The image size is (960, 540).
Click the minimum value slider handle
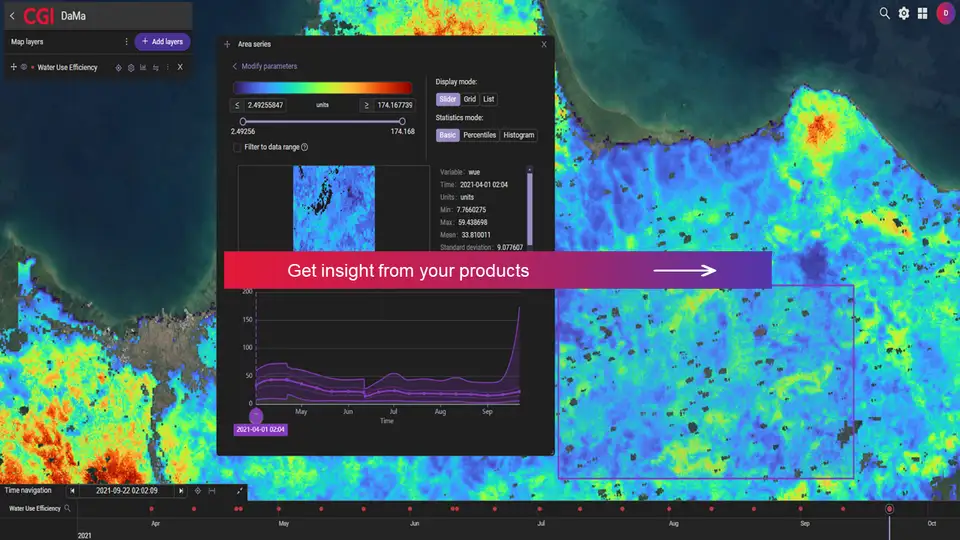pyautogui.click(x=243, y=121)
